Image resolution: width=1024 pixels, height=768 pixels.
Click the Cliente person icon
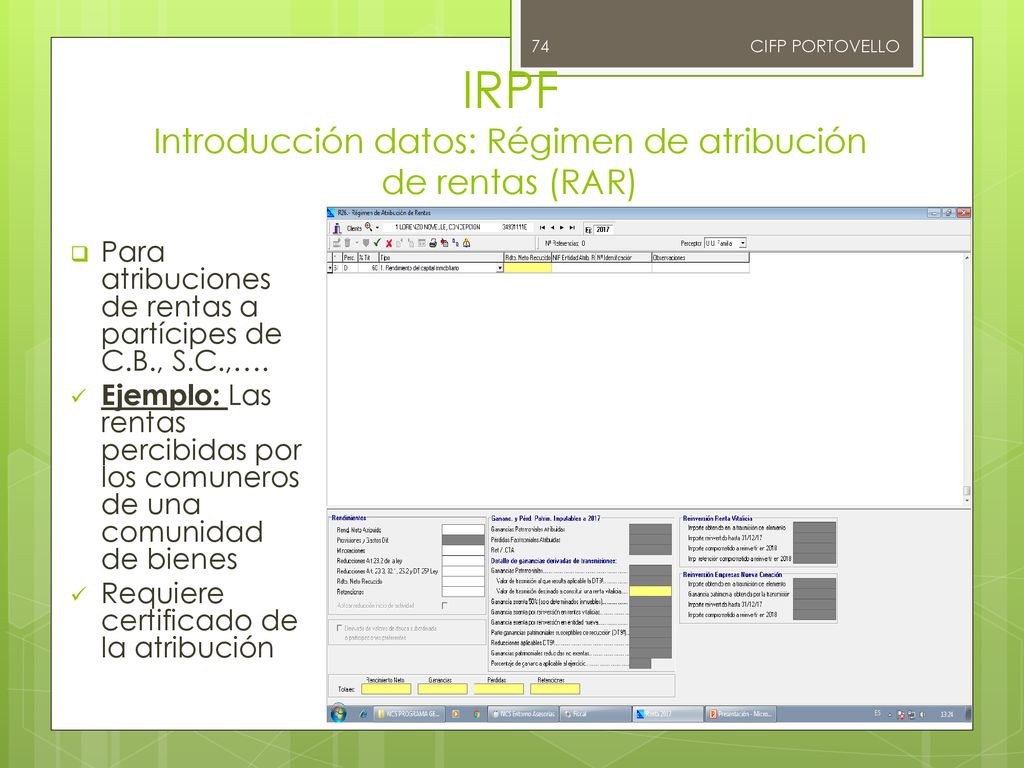point(337,228)
